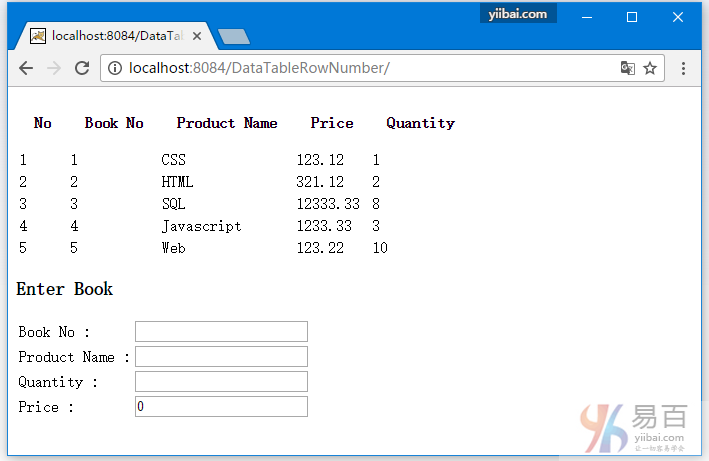Click the Javascript product row cell
709x461 pixels.
click(x=201, y=226)
